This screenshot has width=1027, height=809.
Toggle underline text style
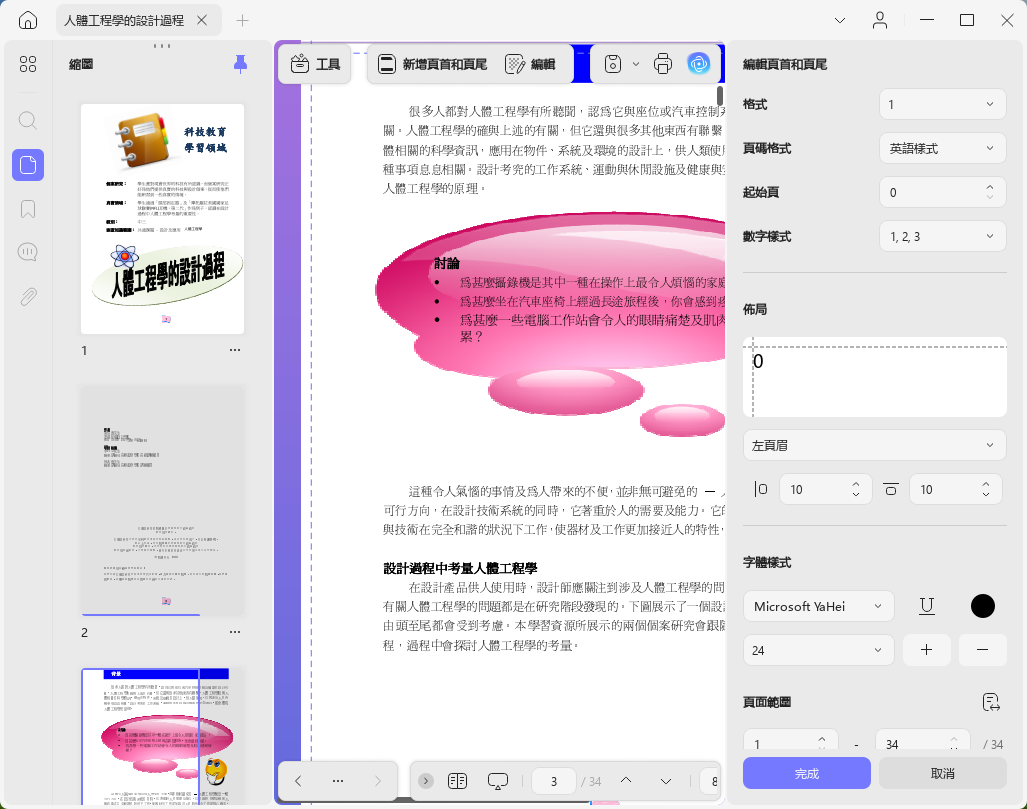click(927, 607)
